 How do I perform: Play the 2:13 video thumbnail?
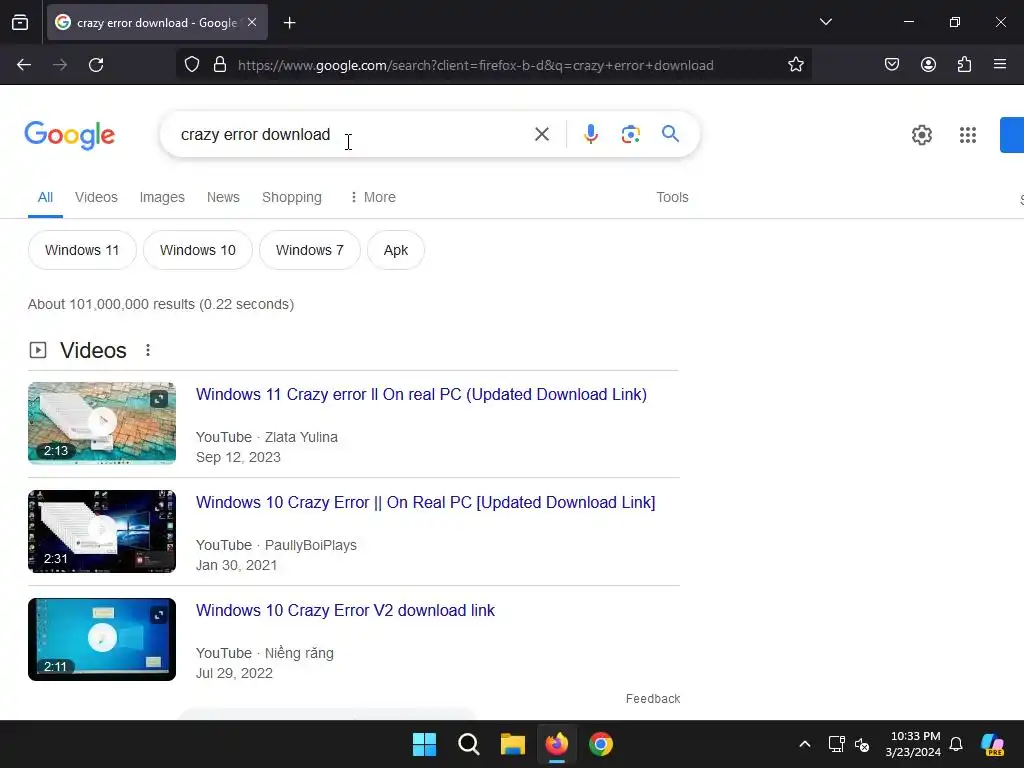point(102,423)
